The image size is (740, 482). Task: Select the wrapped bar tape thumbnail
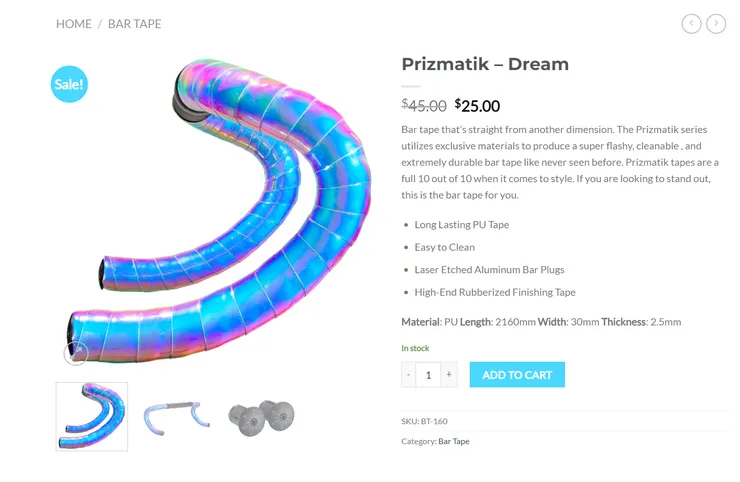[92, 417]
